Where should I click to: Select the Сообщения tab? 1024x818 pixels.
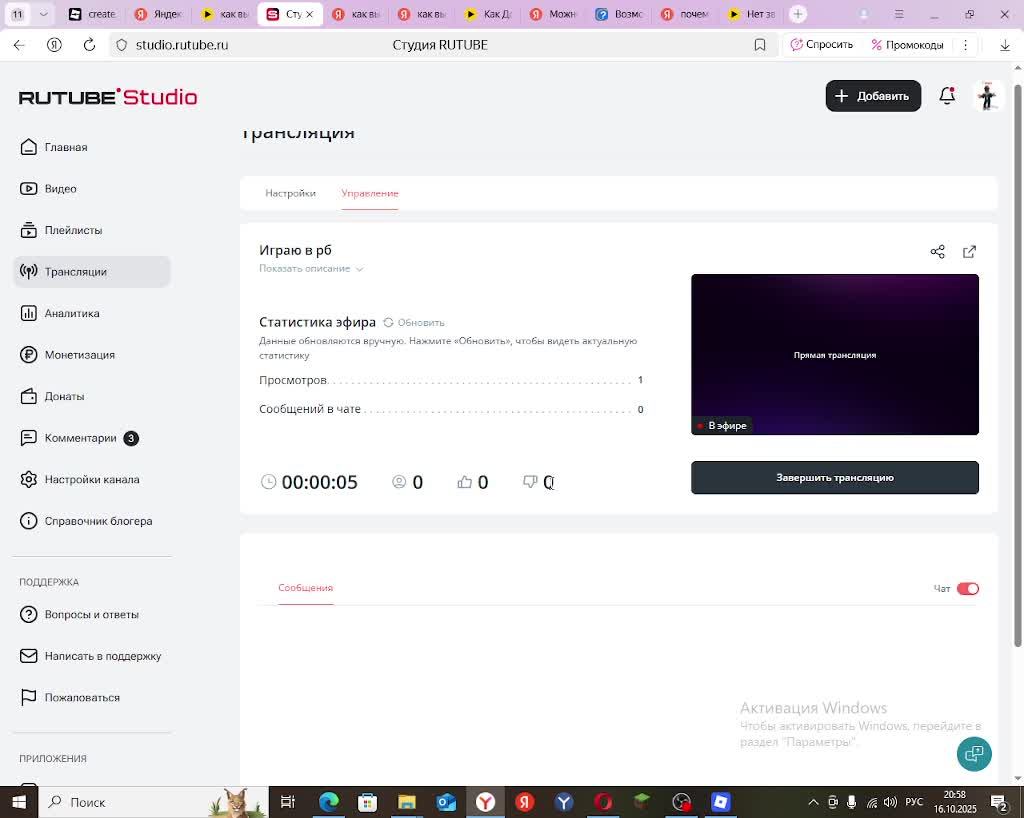pos(306,588)
